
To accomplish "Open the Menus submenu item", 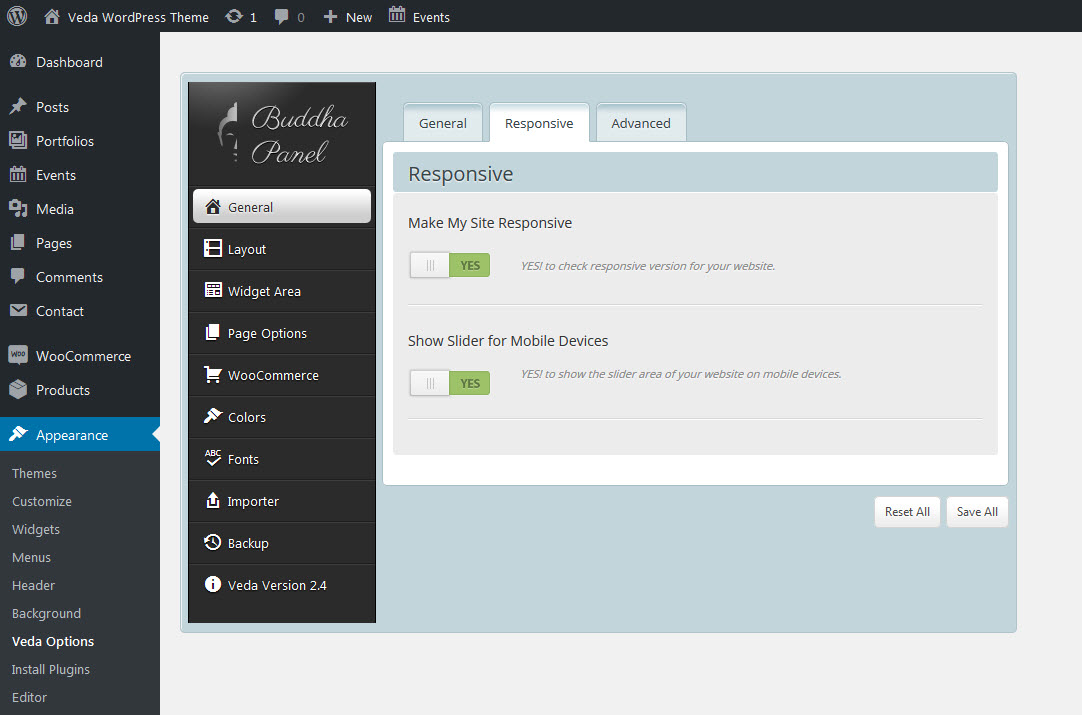I will [x=32, y=558].
